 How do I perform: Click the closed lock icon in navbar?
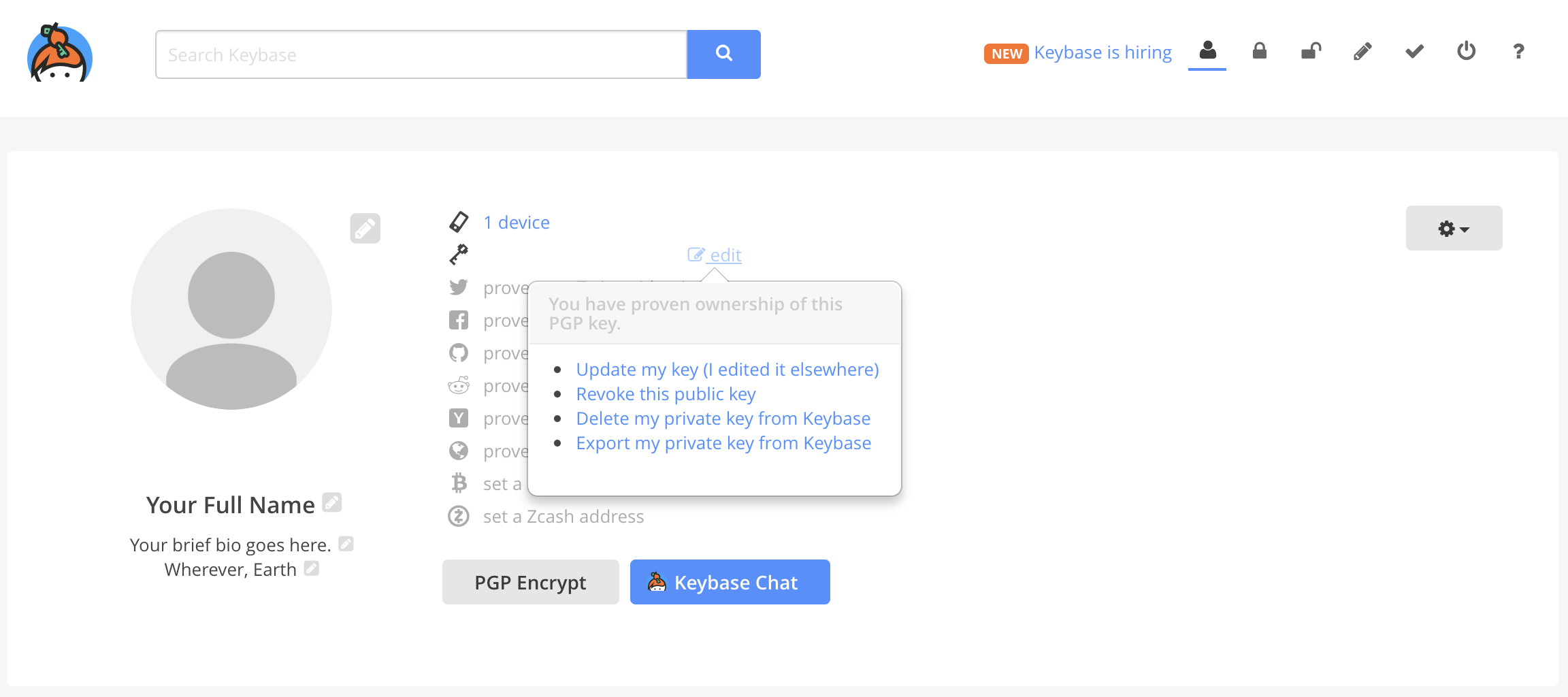pos(1259,50)
